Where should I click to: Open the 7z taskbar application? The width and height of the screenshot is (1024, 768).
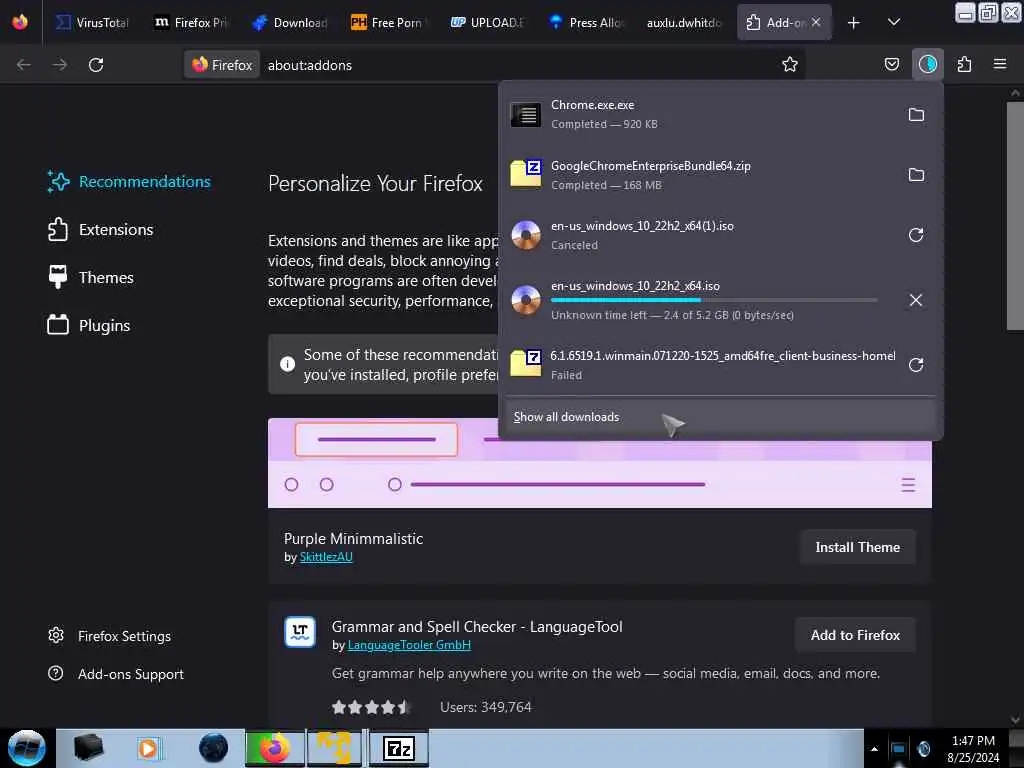(398, 748)
